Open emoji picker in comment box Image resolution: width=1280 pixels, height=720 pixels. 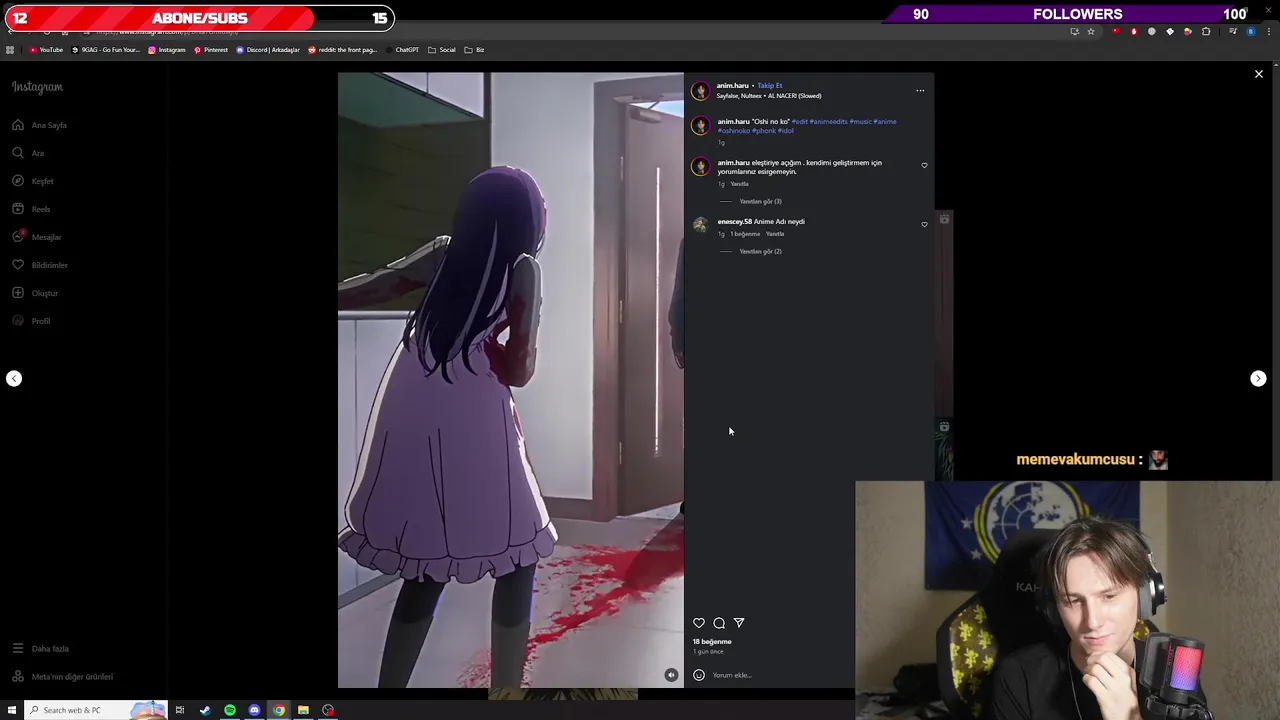(x=699, y=675)
